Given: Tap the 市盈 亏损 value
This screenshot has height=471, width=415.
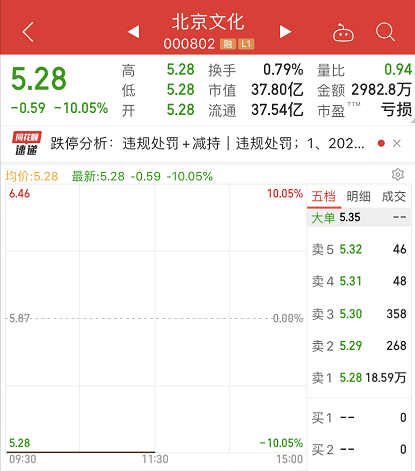Looking at the screenshot, I should pyautogui.click(x=397, y=110).
